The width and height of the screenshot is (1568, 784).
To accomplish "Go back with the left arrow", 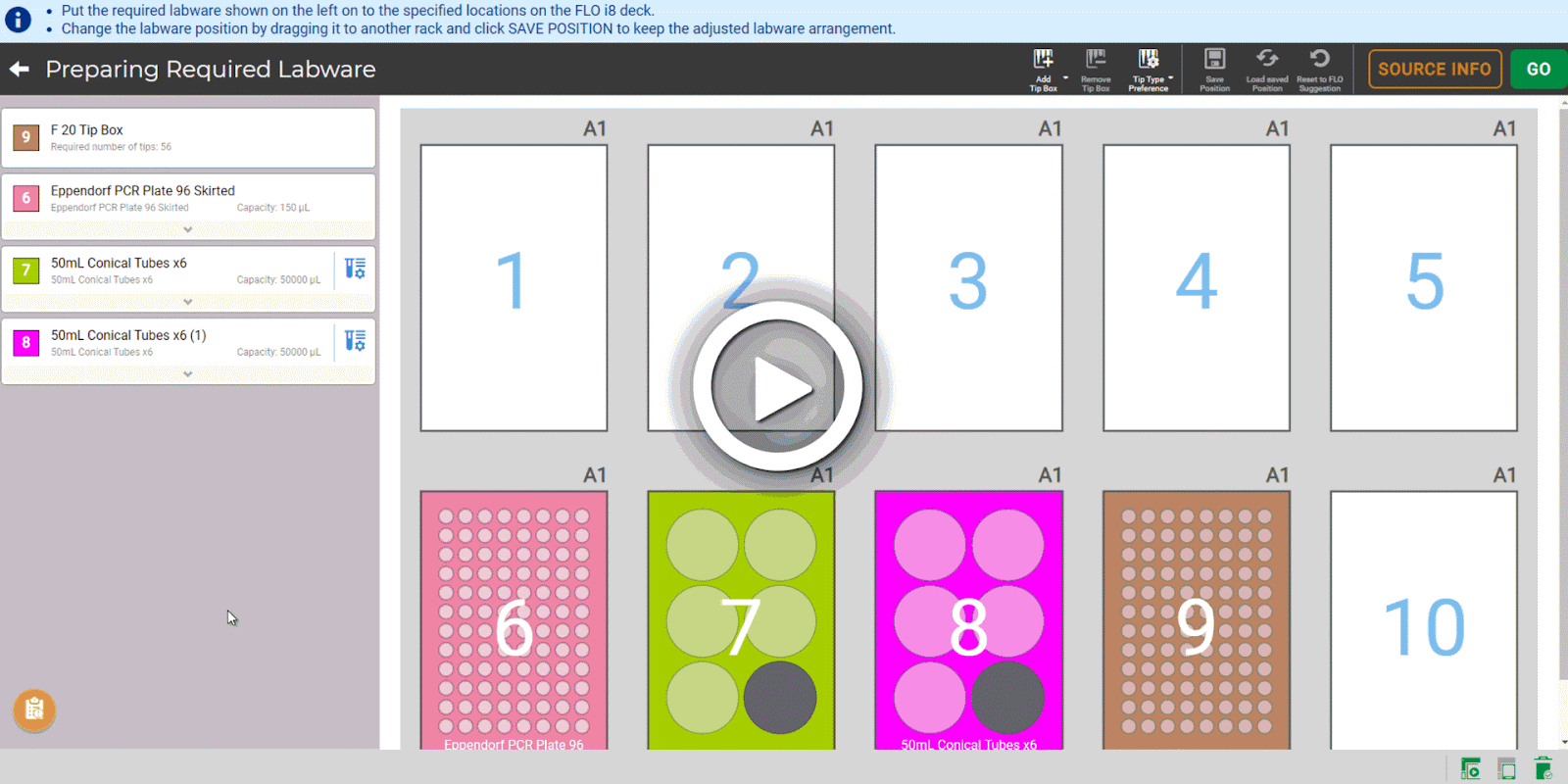I will coord(19,69).
